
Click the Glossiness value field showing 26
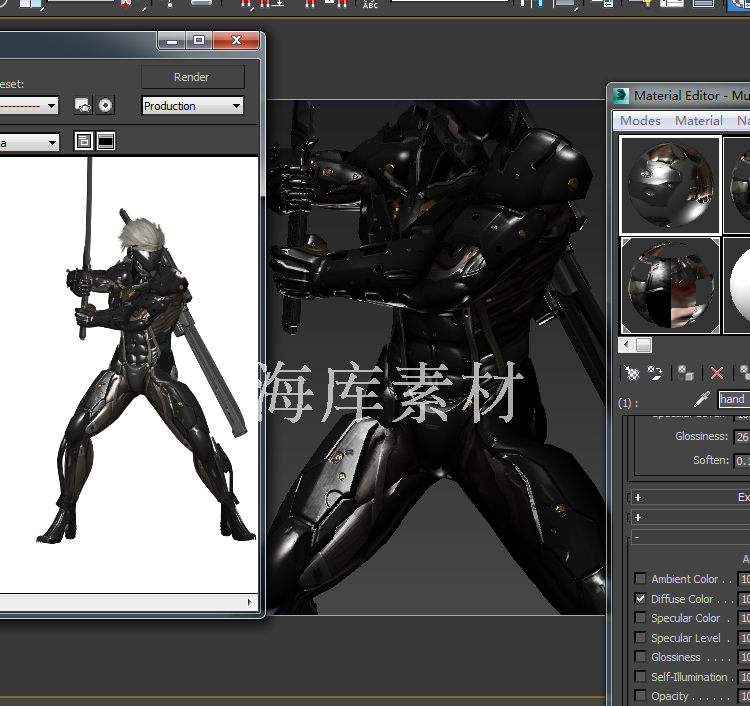742,437
